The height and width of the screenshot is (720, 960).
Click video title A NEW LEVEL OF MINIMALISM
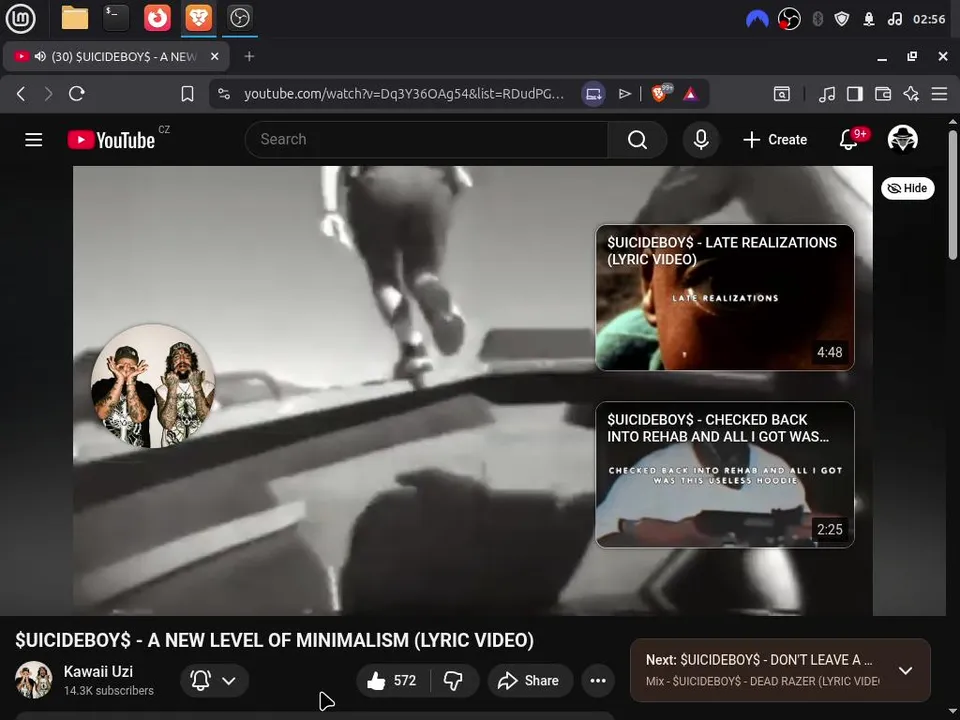(274, 640)
